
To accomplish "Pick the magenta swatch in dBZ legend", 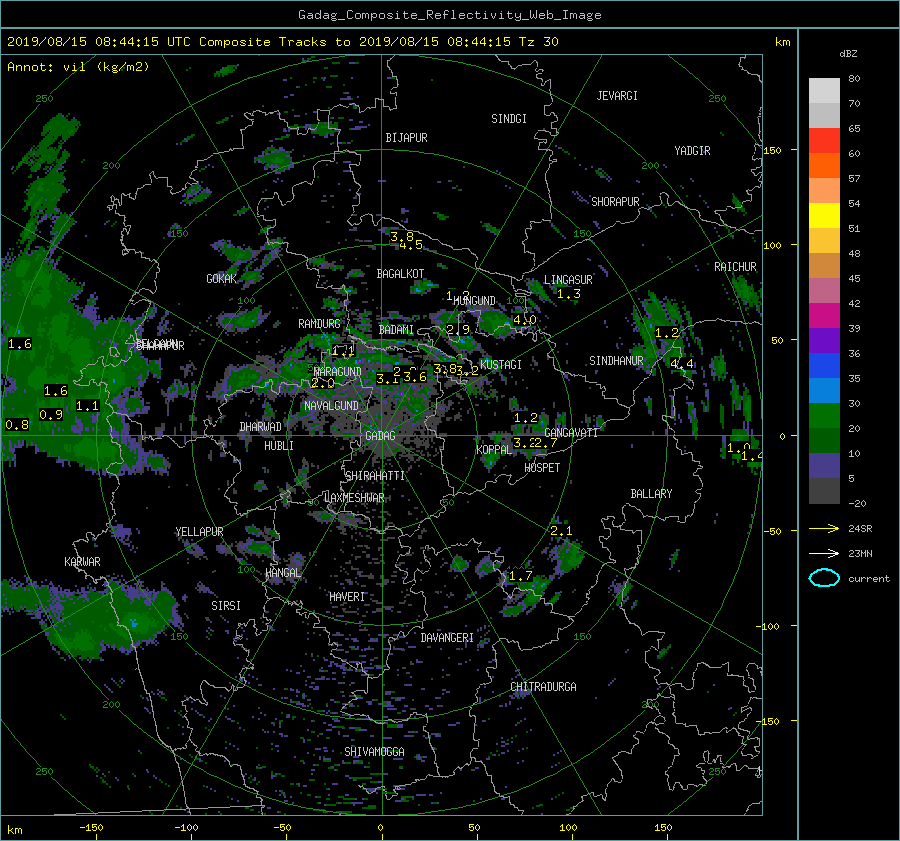I will 824,315.
